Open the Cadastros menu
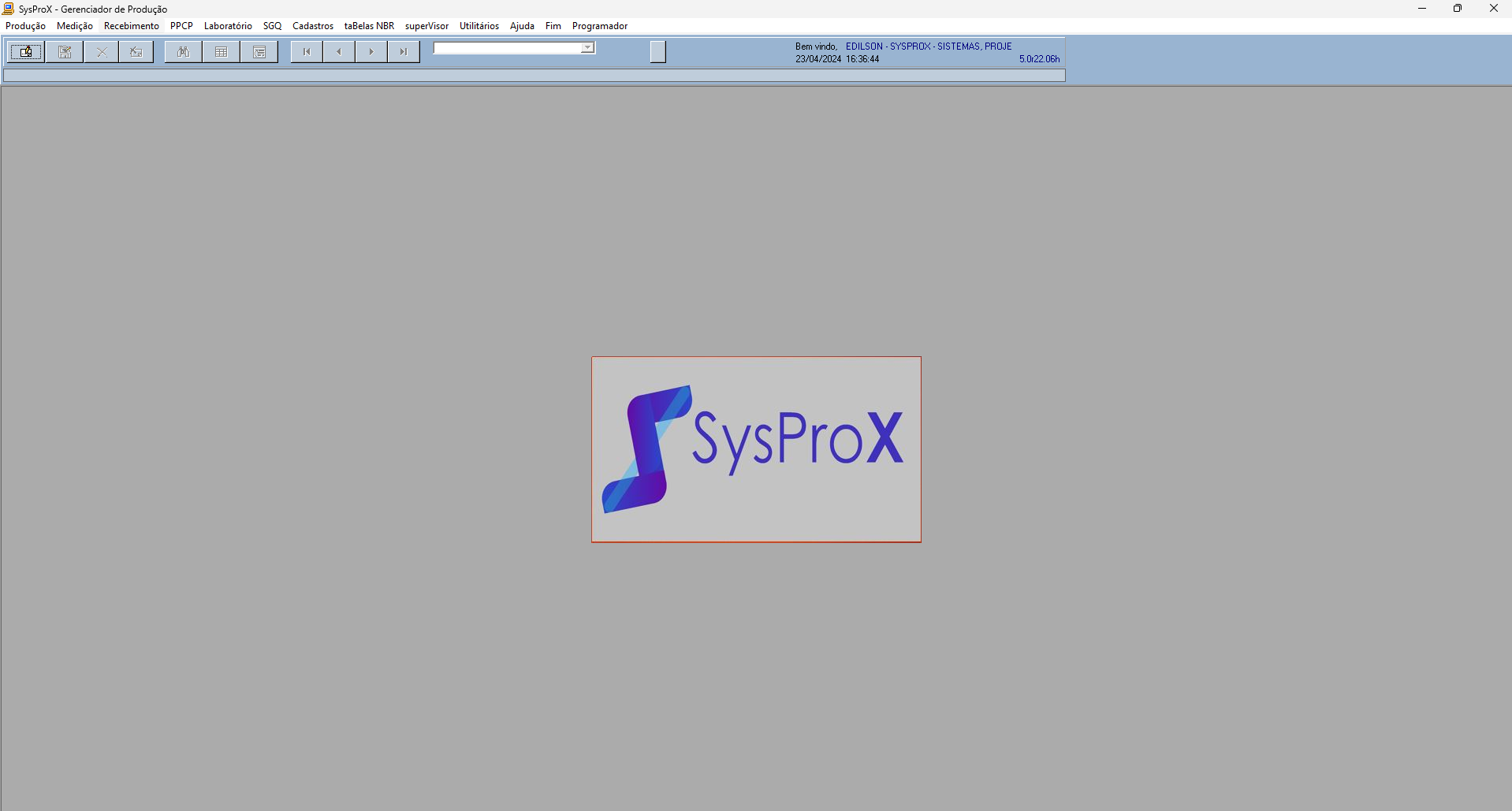 (313, 26)
